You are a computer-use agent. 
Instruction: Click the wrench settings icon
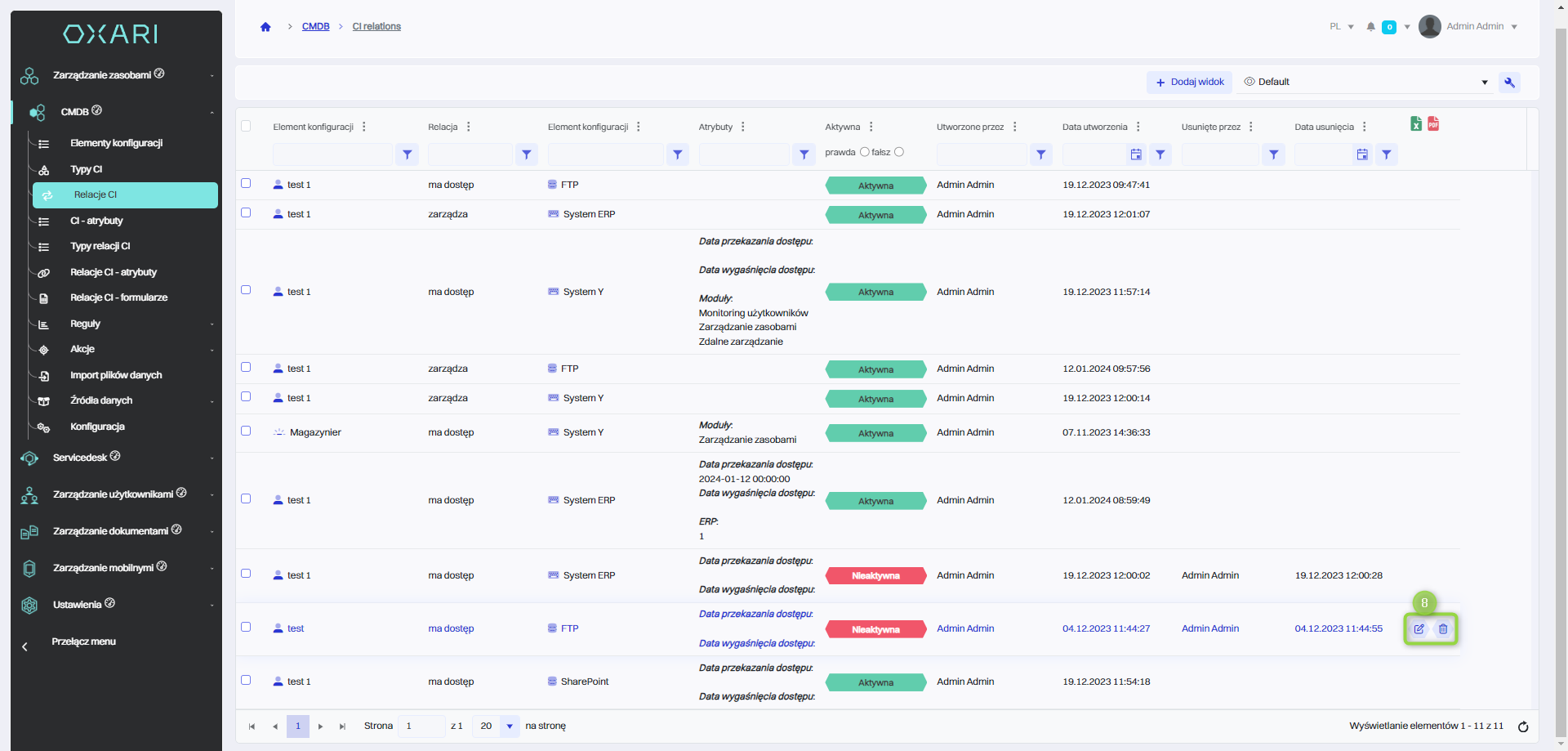(1509, 83)
